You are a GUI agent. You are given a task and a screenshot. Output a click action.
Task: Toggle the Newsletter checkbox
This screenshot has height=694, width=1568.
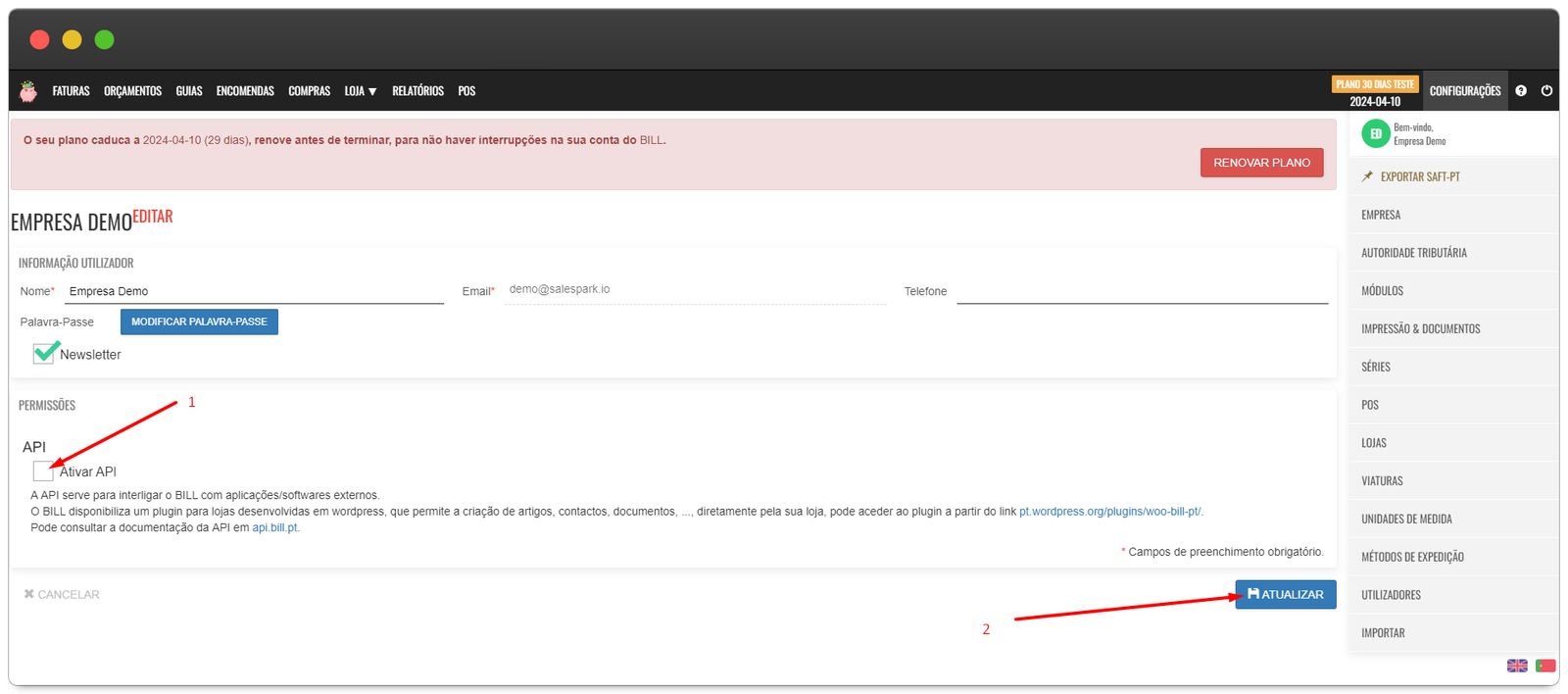44,354
